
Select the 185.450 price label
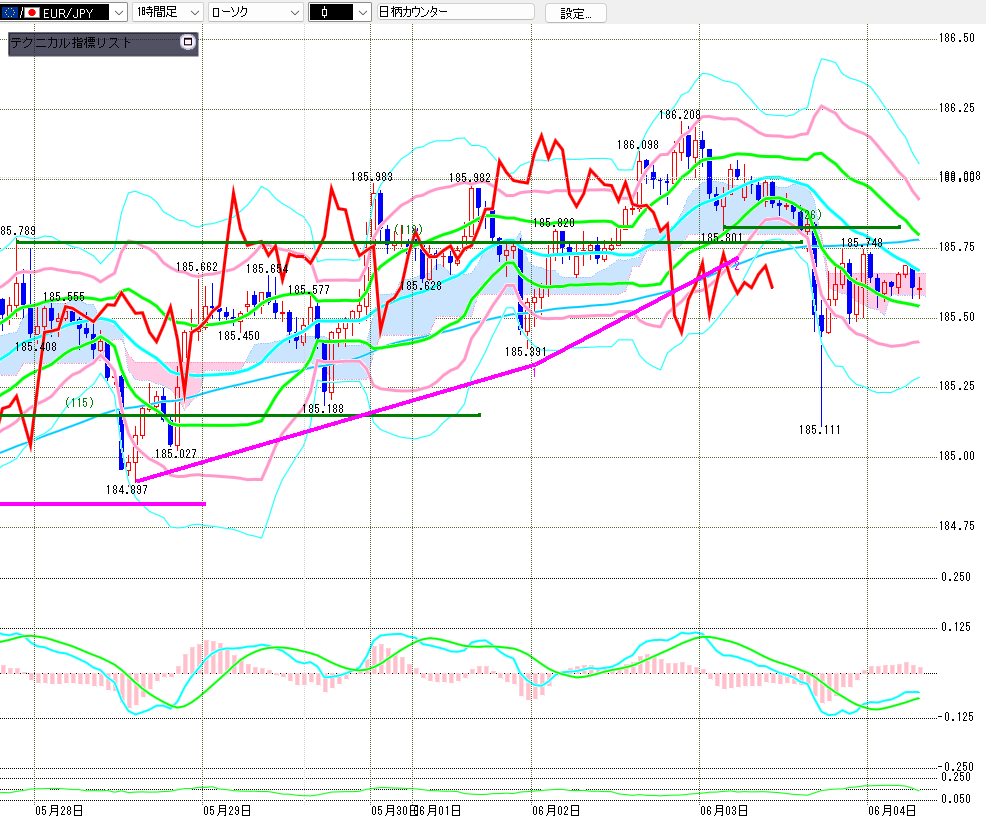click(x=238, y=336)
